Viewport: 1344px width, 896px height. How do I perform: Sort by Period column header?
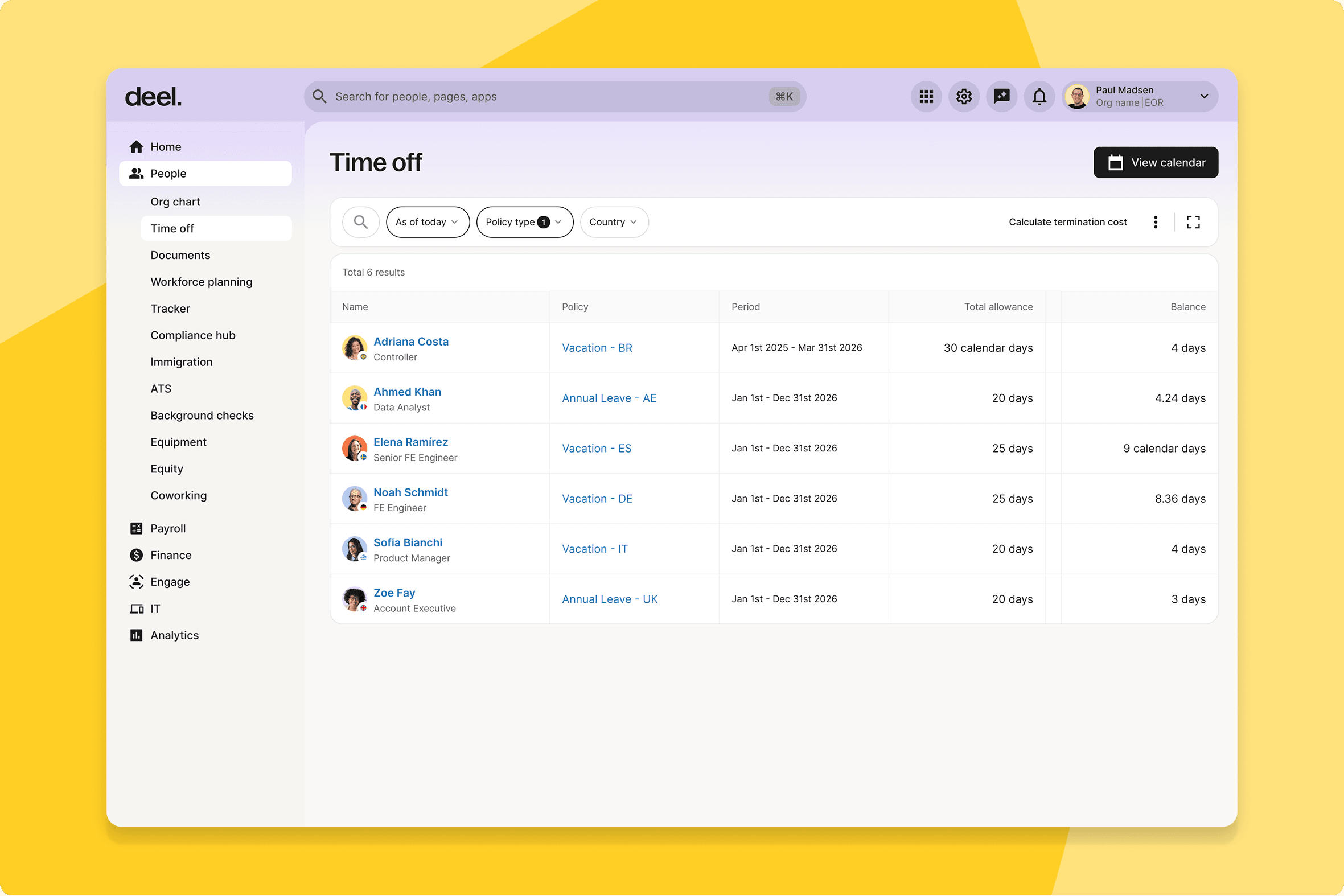pyautogui.click(x=746, y=307)
